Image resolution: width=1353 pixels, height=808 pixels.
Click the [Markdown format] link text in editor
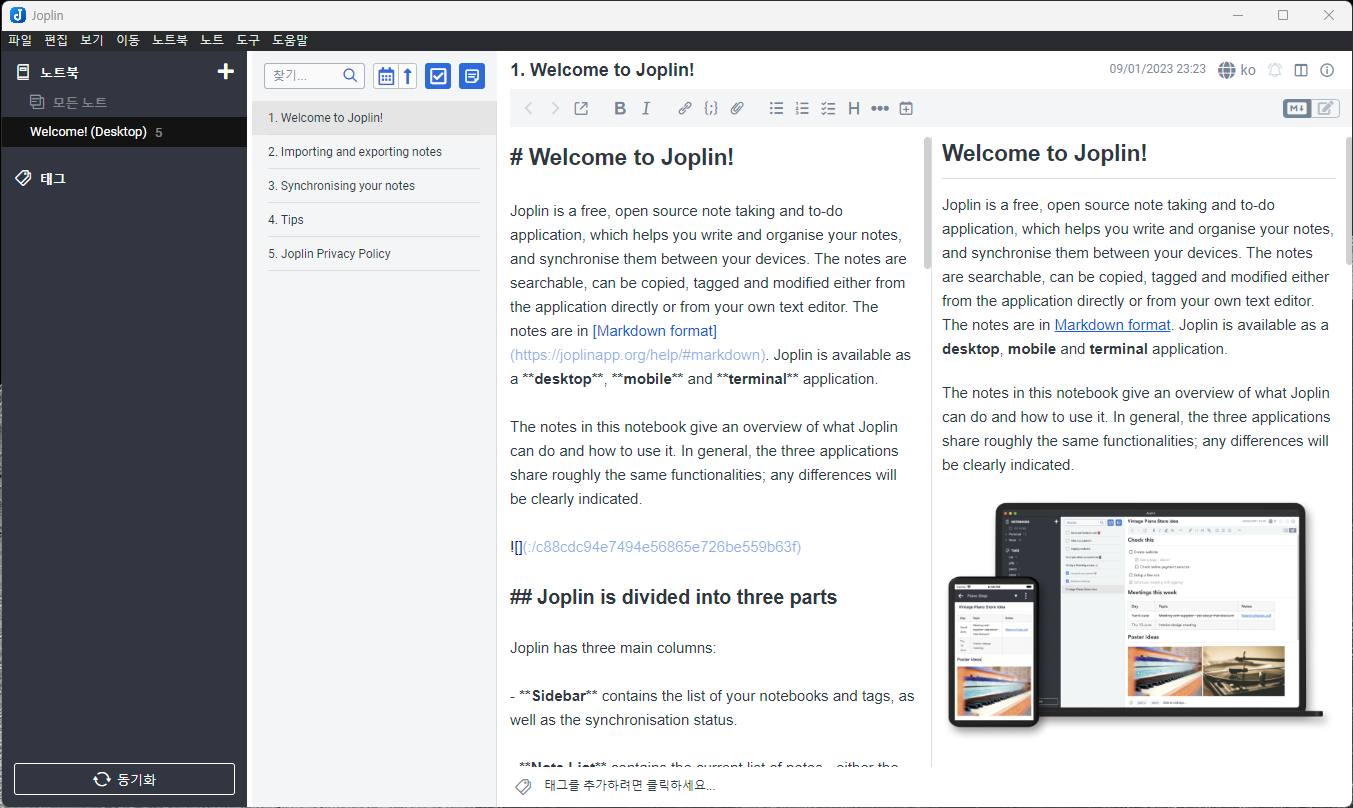pyautogui.click(x=655, y=331)
